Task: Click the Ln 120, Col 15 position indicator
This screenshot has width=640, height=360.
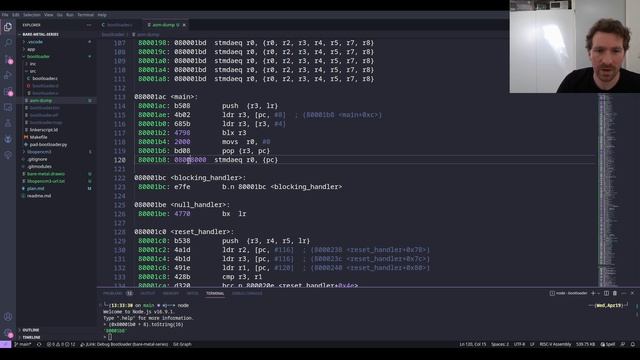Action: click(x=473, y=344)
